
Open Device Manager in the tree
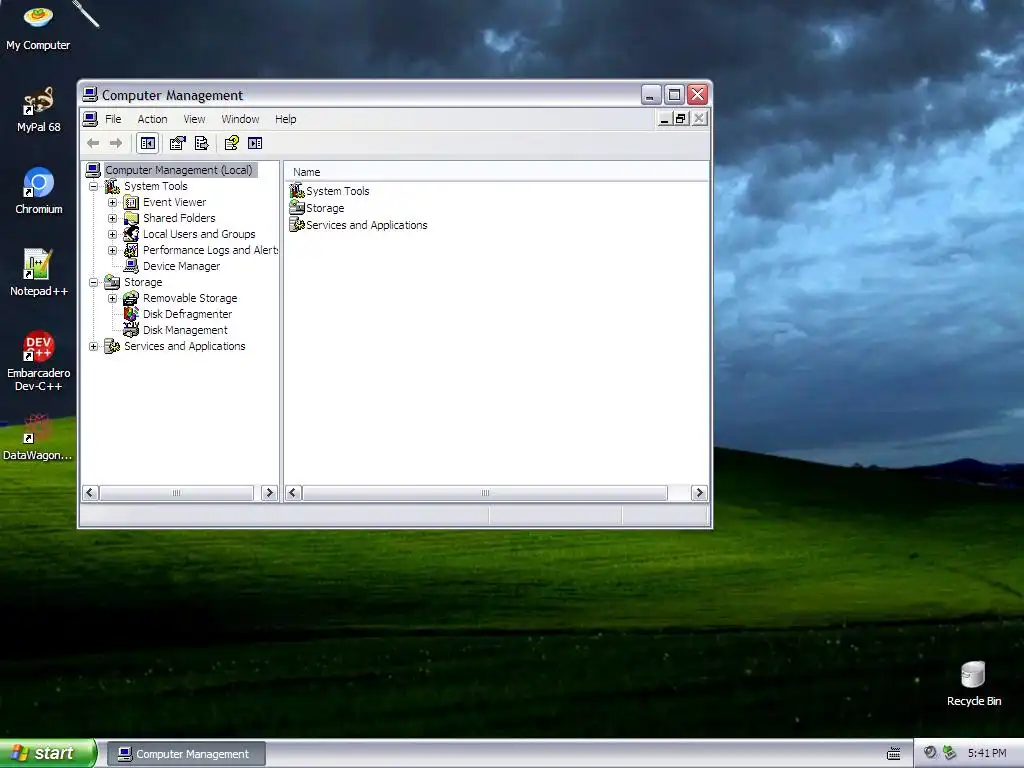click(181, 266)
